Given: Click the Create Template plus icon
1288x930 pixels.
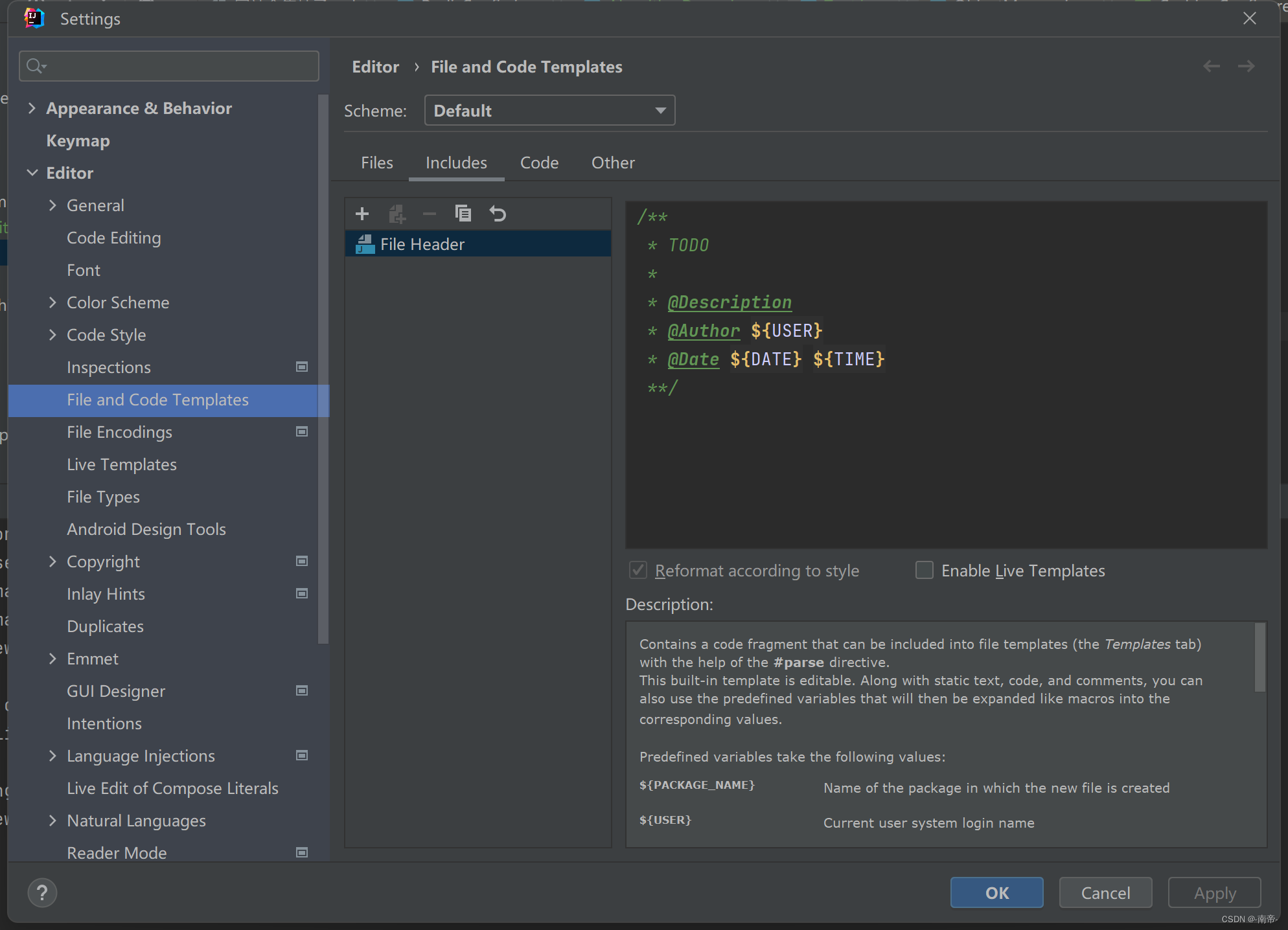Looking at the screenshot, I should coord(362,214).
